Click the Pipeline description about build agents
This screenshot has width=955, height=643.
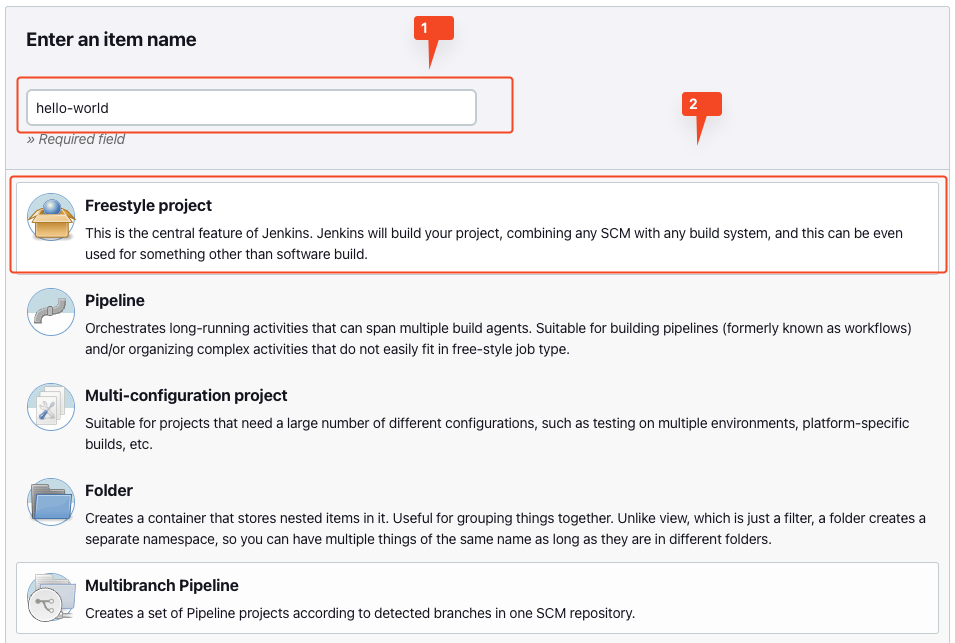[498, 339]
